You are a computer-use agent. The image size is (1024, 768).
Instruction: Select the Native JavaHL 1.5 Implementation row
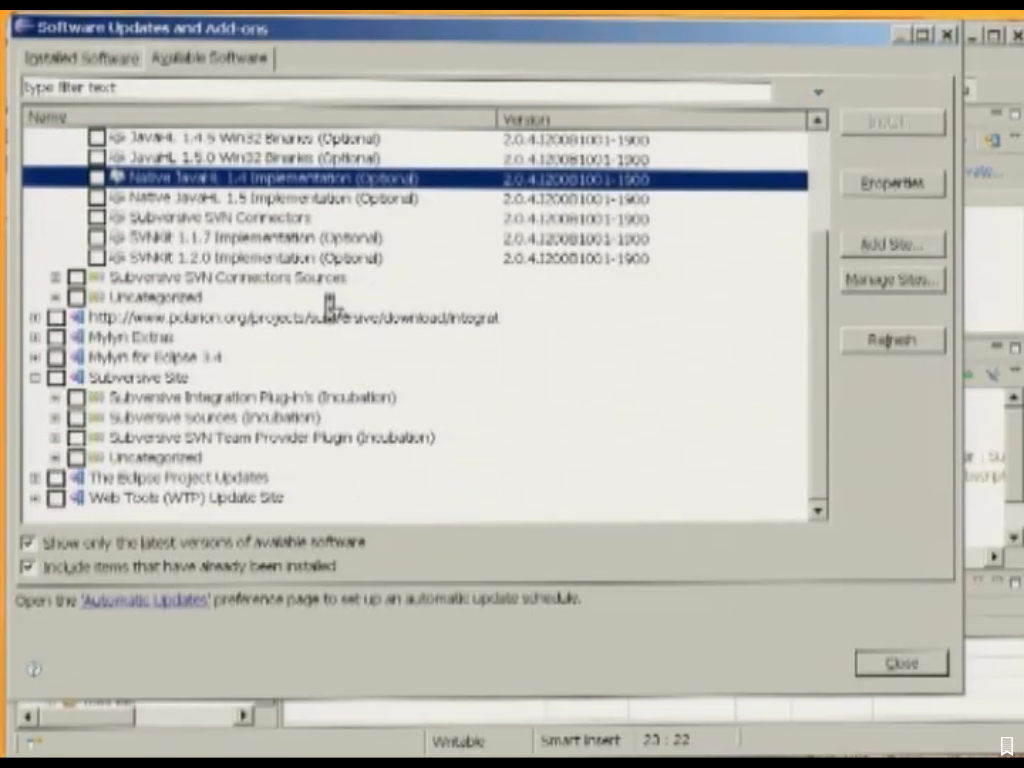point(415,198)
